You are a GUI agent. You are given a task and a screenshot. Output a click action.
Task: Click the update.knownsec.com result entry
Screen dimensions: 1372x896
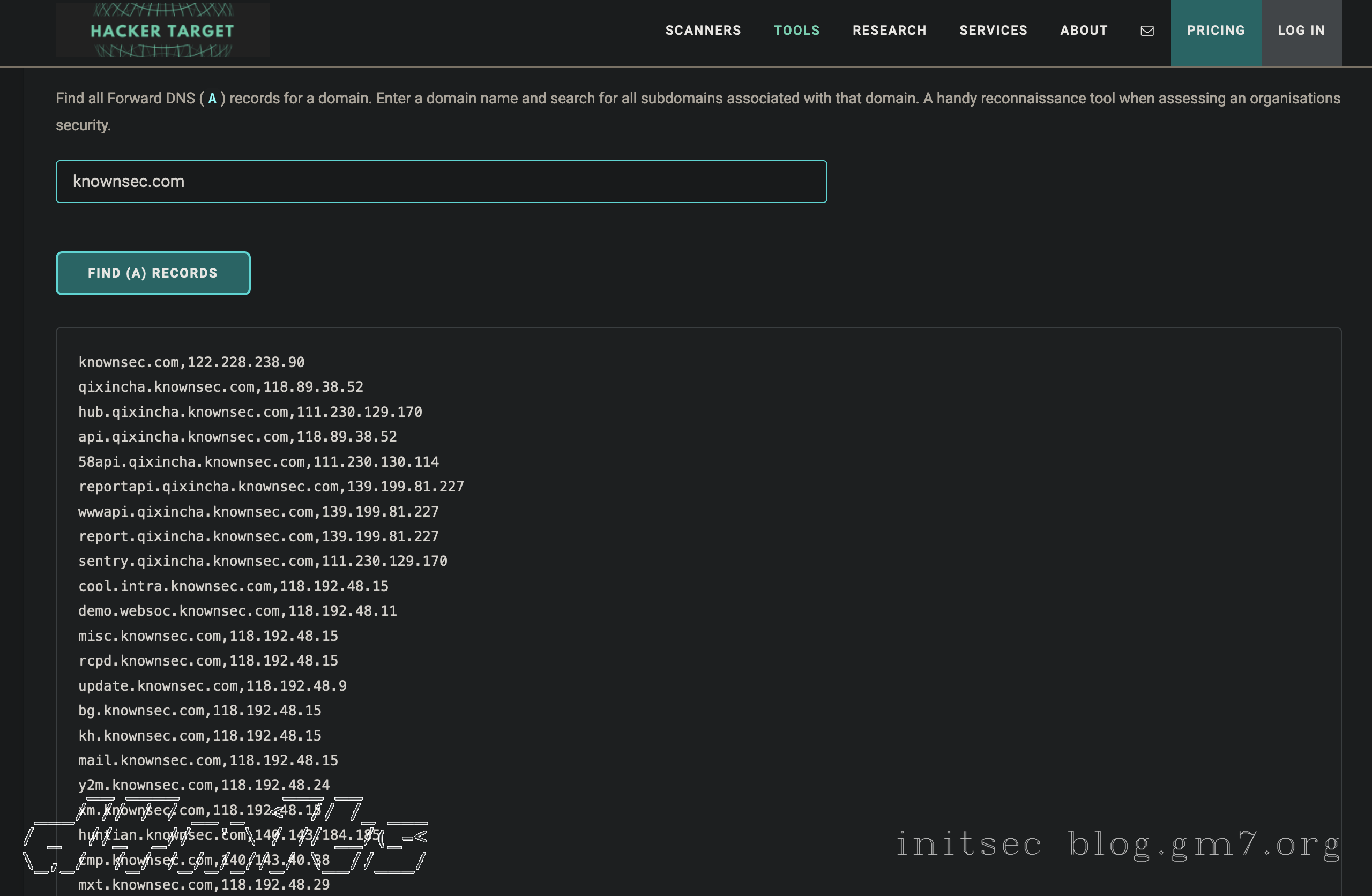(212, 686)
